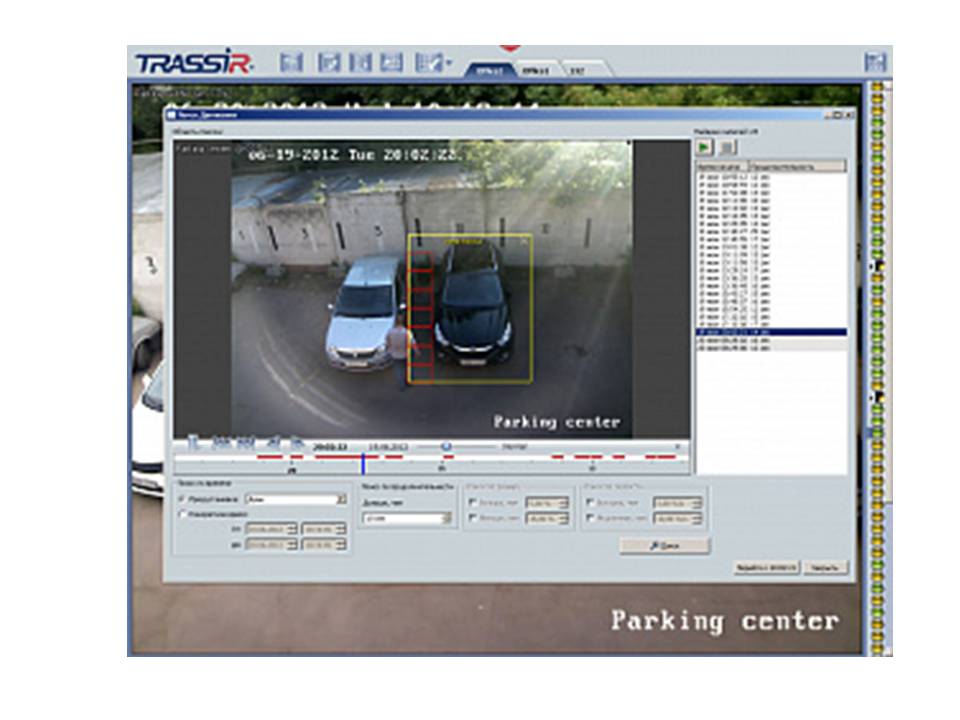Click the upper value field in the third settings group
Image resolution: width=960 pixels, height=720 pixels.
547,503
